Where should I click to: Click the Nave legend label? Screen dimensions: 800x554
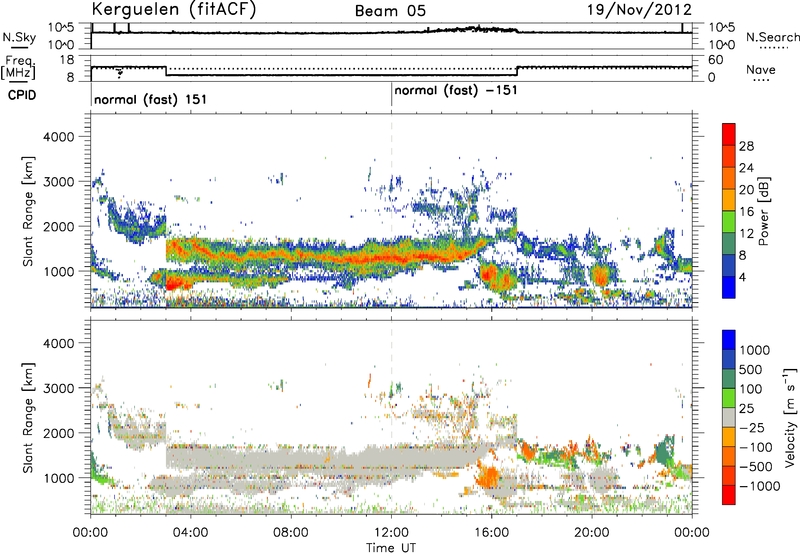click(761, 70)
